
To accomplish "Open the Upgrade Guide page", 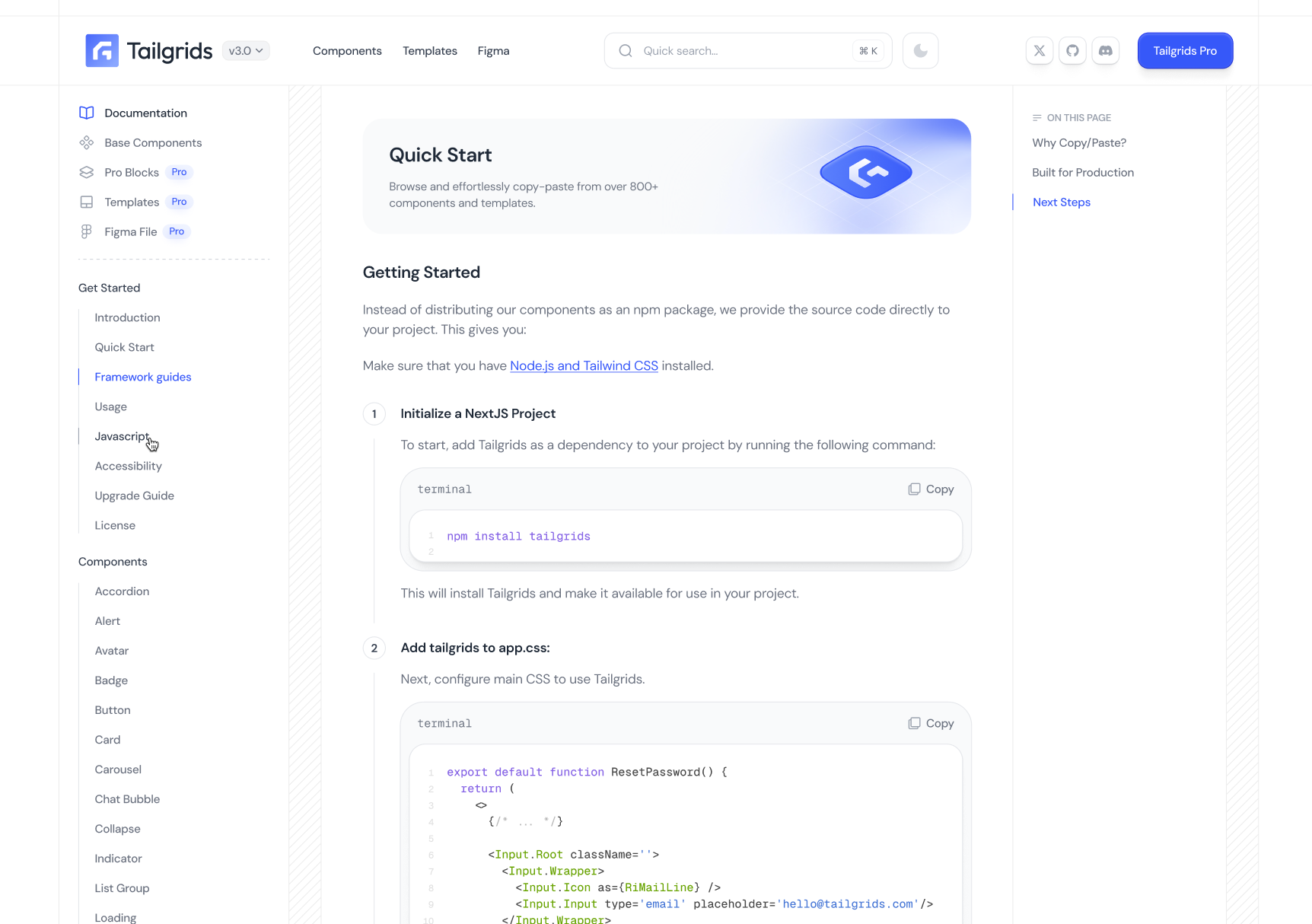I will 134,495.
